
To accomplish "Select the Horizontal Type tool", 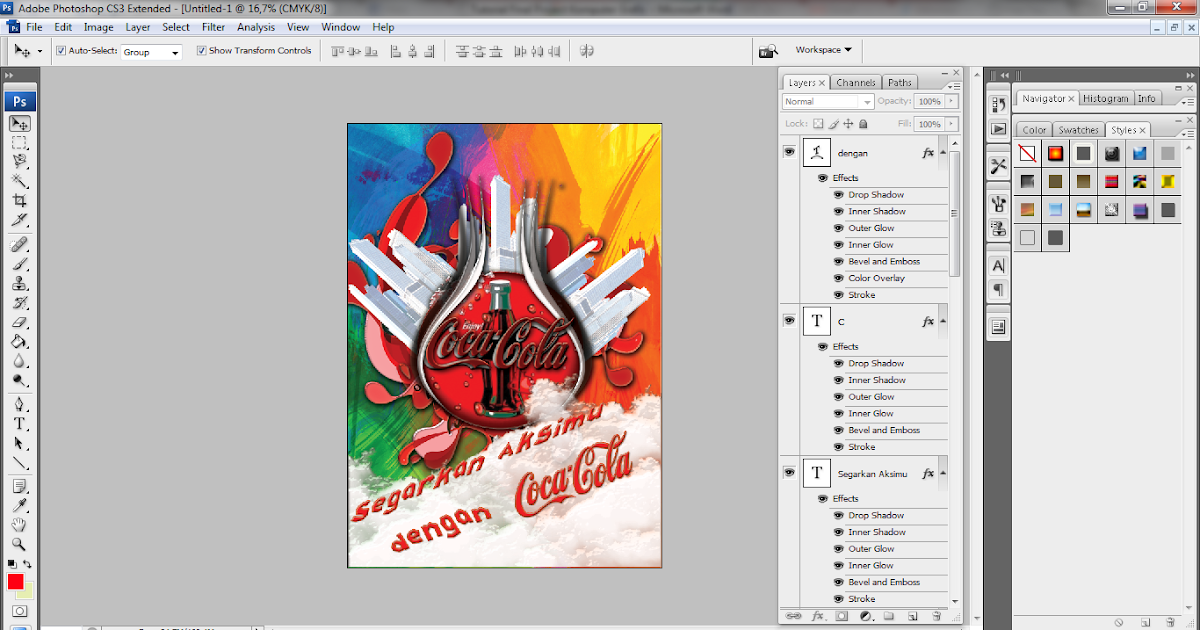I will click(x=20, y=423).
